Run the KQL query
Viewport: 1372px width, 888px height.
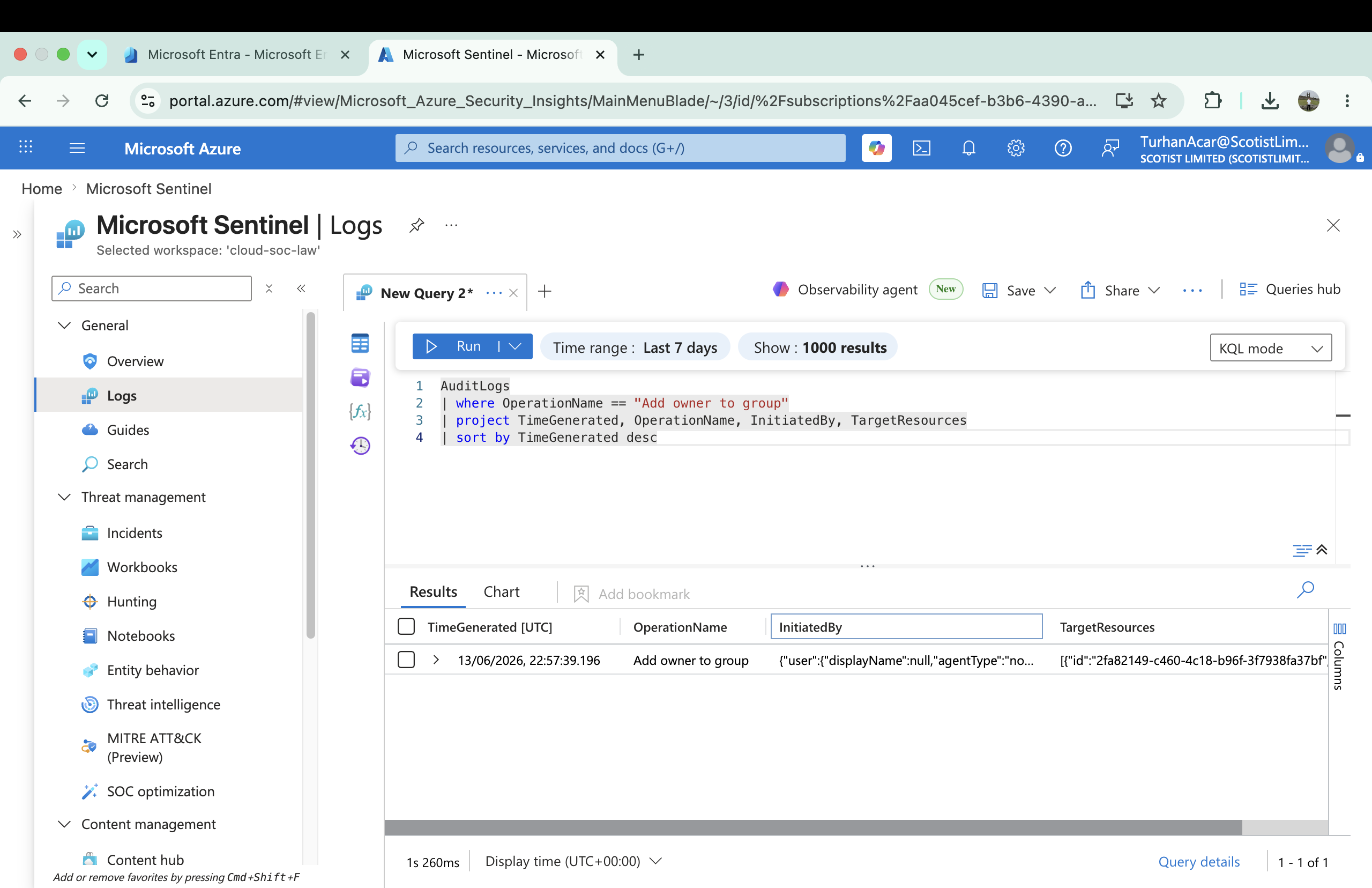point(455,346)
